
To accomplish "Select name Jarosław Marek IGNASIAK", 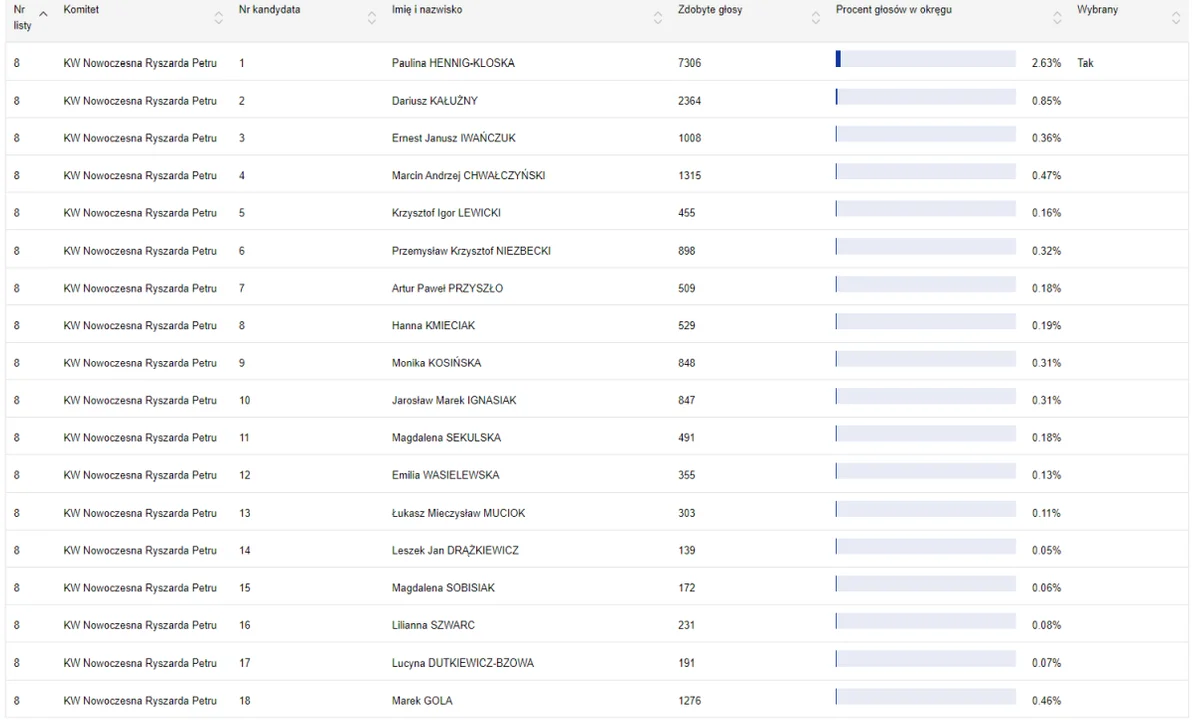I will click(x=454, y=400).
